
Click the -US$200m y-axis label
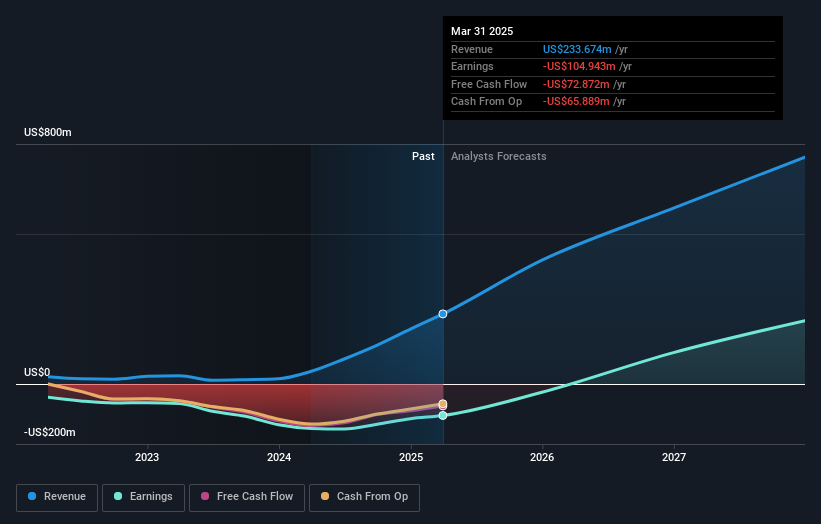point(50,432)
